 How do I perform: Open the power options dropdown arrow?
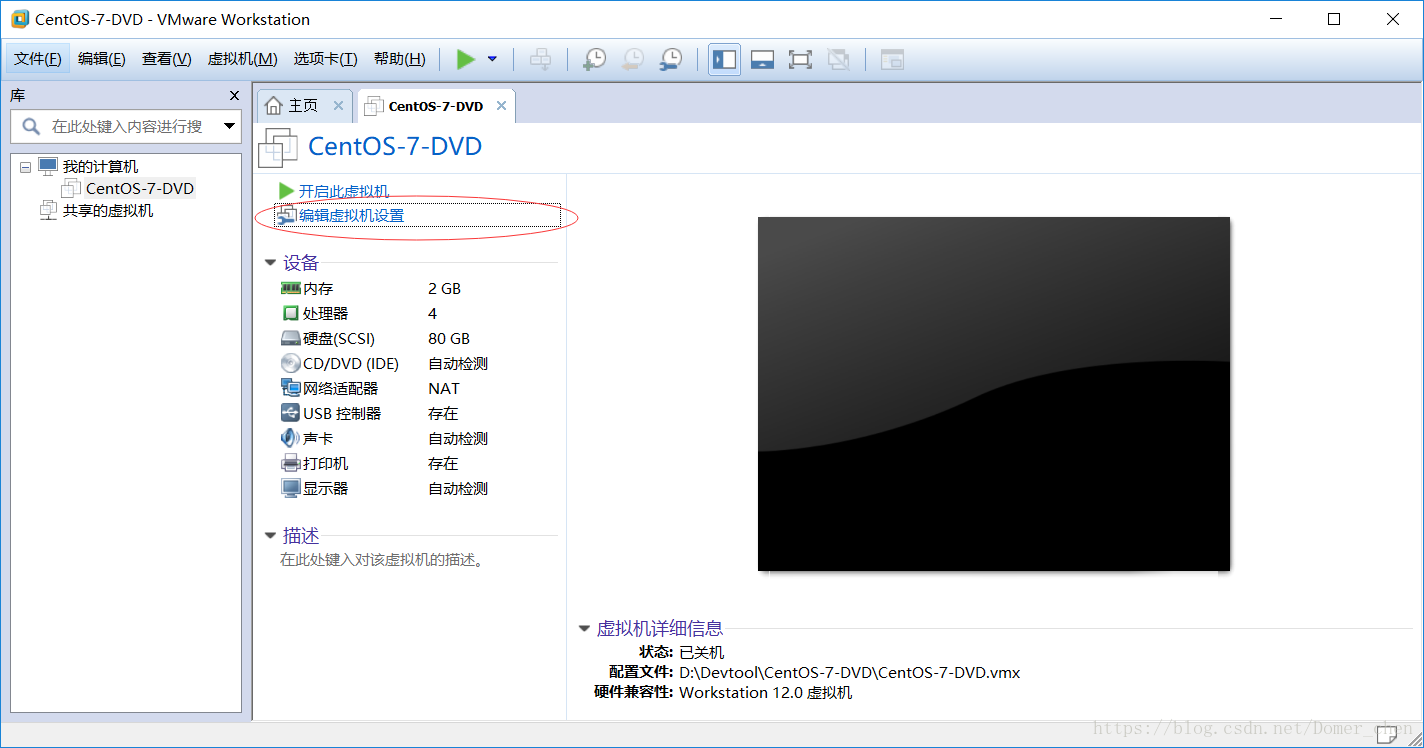pos(492,59)
